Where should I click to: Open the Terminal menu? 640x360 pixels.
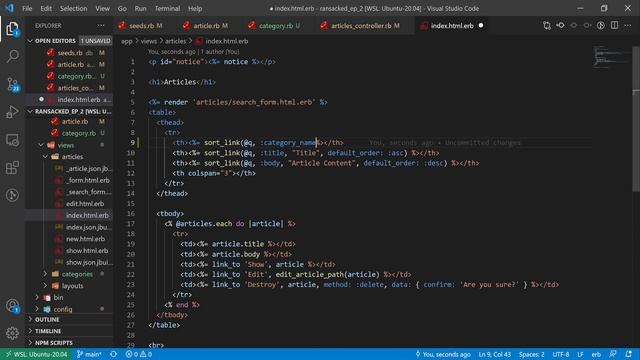[167, 8]
